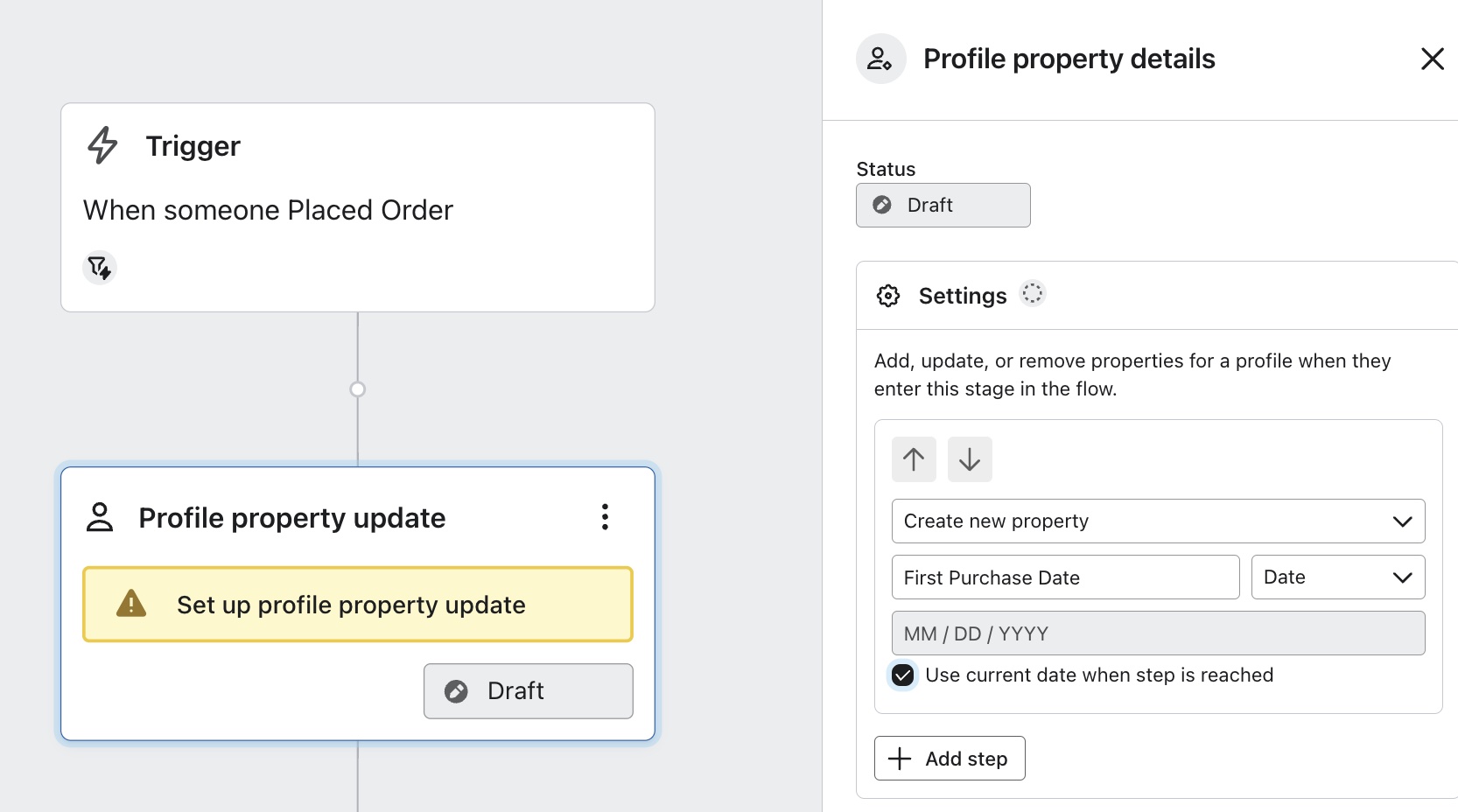Screen dimensions: 1458x812
Task: Click the down arrow to reorder property
Action: coord(969,458)
